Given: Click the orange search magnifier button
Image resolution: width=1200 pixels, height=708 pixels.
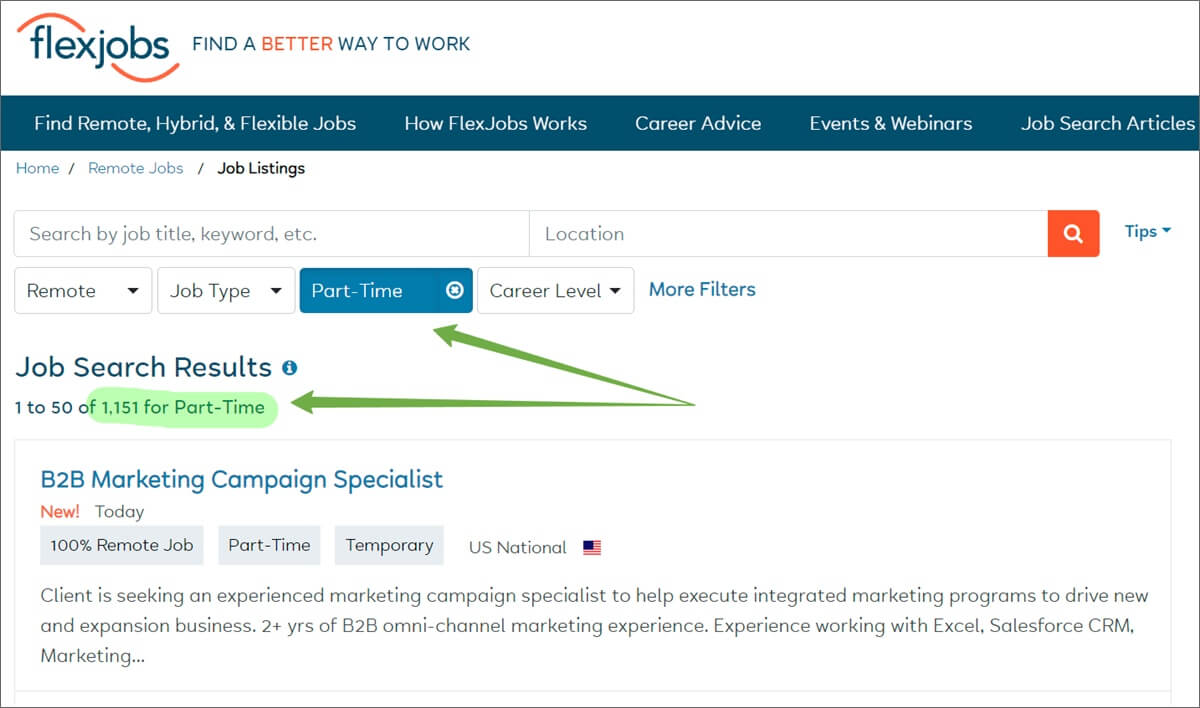Looking at the screenshot, I should (x=1073, y=234).
